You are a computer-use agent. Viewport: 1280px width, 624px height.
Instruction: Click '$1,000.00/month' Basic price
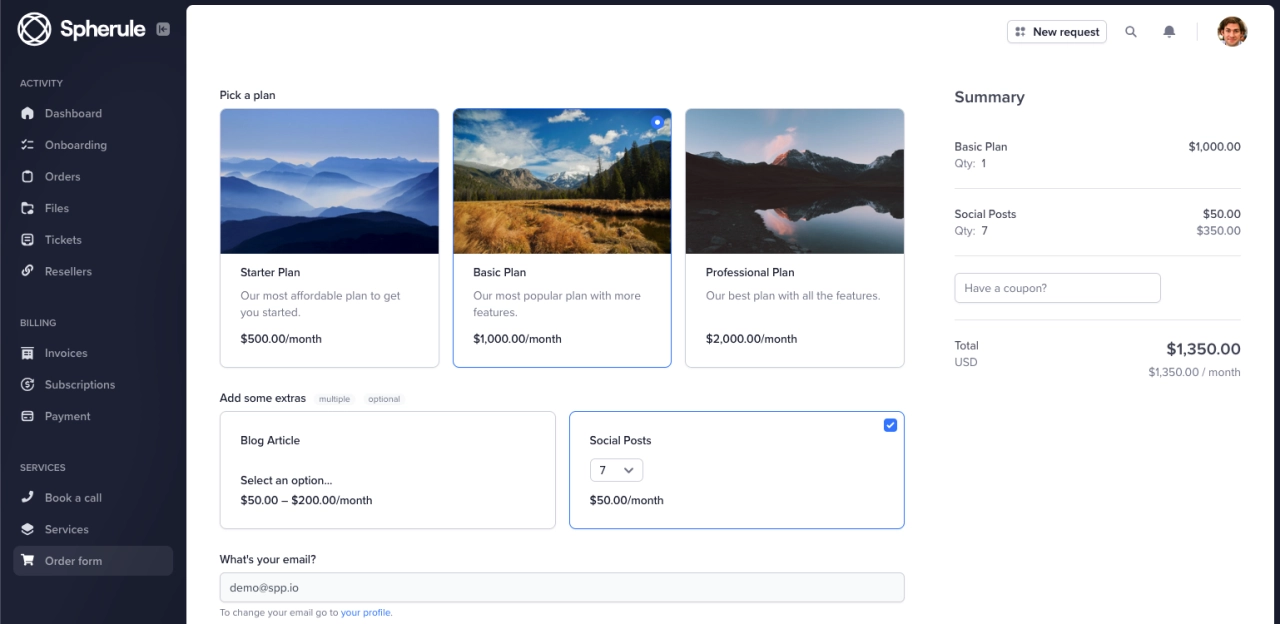[x=517, y=339]
